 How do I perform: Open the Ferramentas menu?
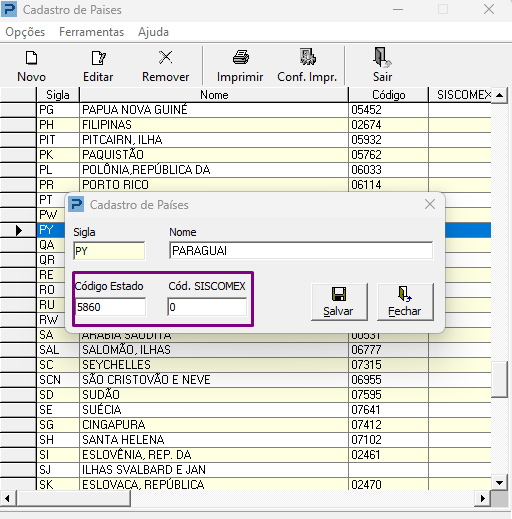point(91,32)
